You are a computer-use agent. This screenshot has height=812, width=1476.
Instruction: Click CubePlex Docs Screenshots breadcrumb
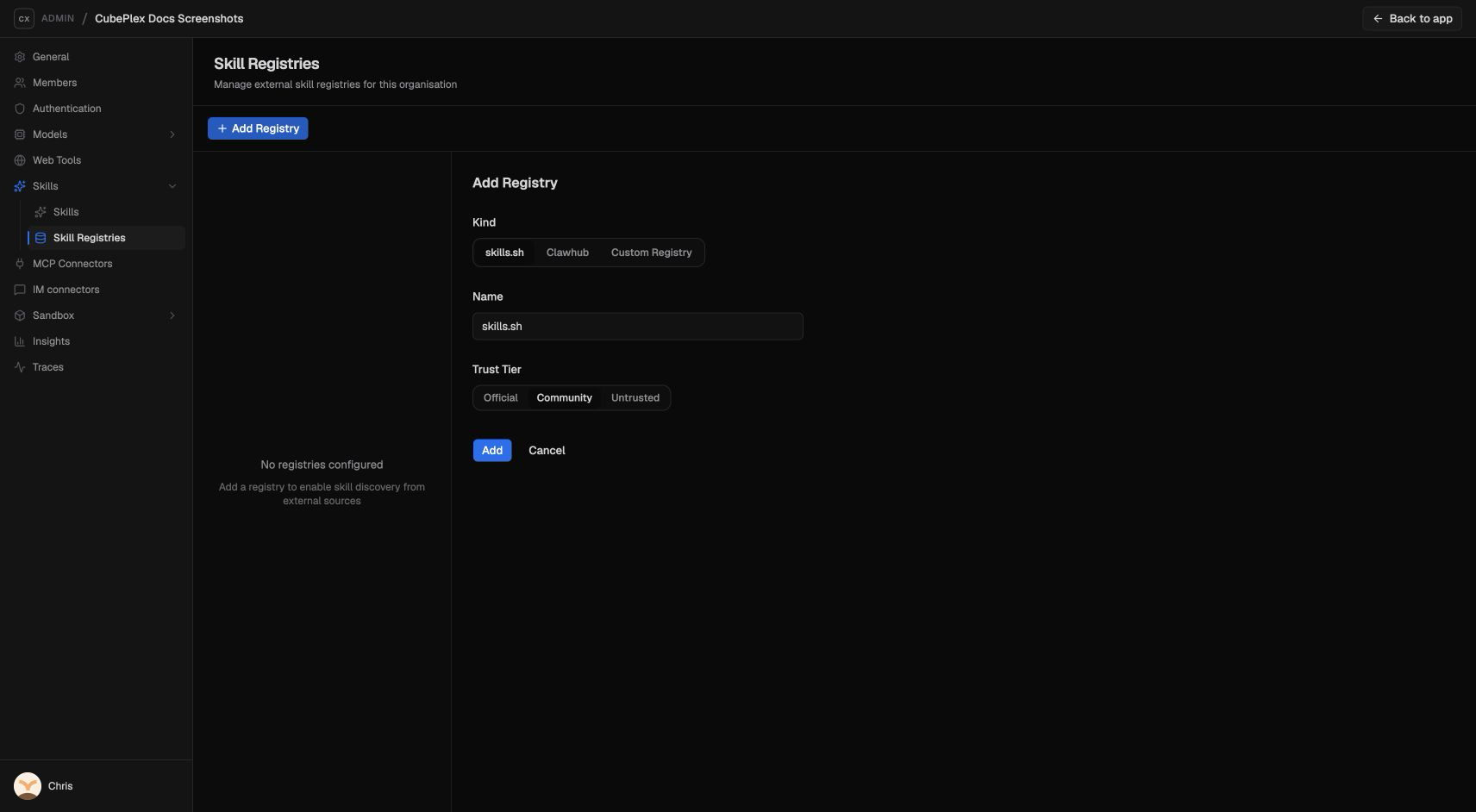pyautogui.click(x=169, y=18)
